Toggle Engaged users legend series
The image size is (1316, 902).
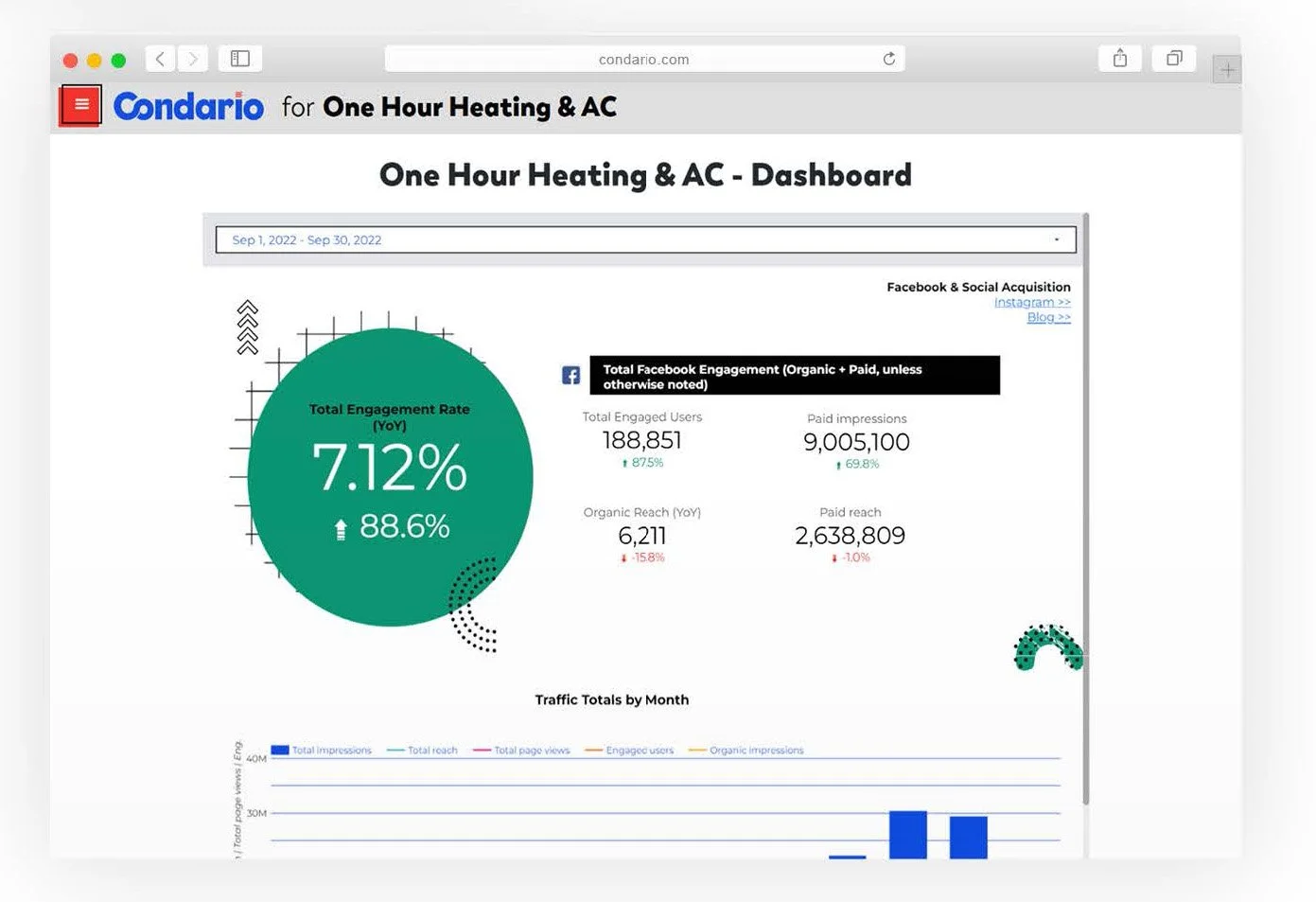629,750
